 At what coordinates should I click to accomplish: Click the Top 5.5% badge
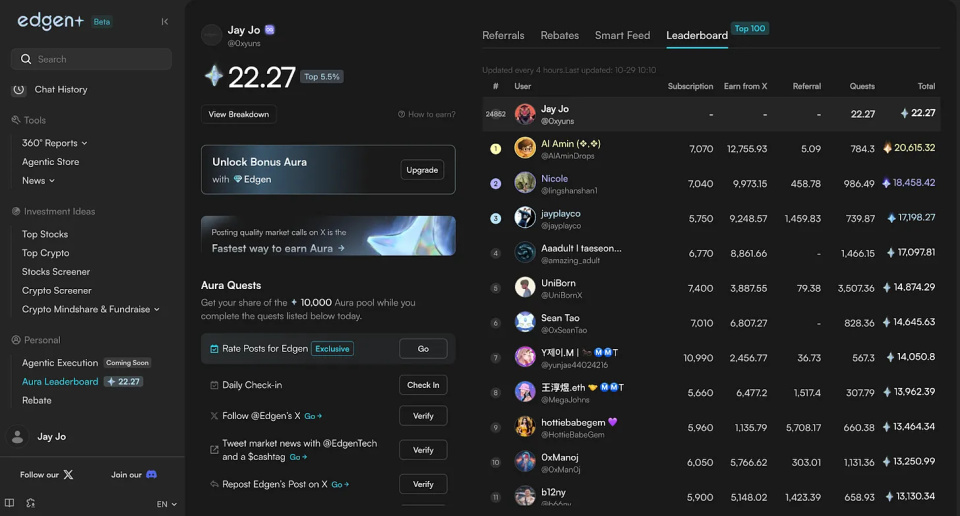coord(321,77)
